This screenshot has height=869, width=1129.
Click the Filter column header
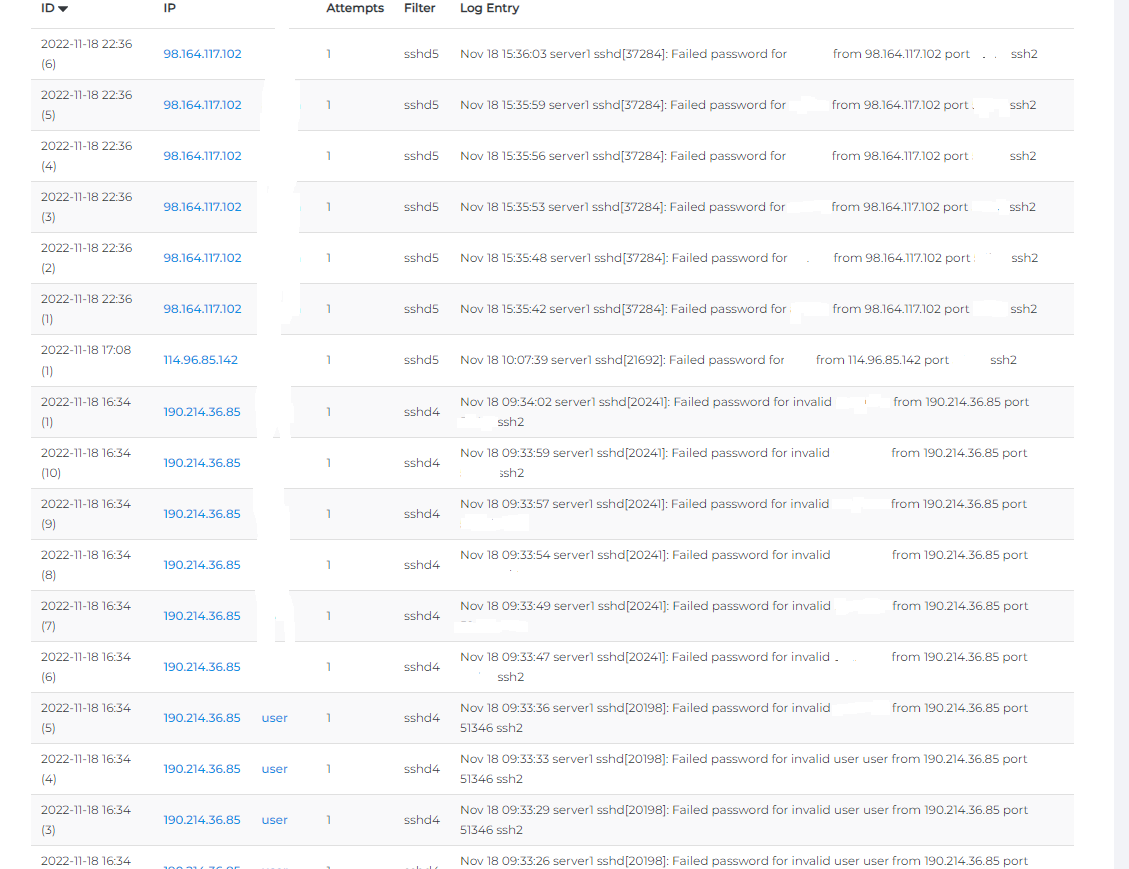coord(419,8)
